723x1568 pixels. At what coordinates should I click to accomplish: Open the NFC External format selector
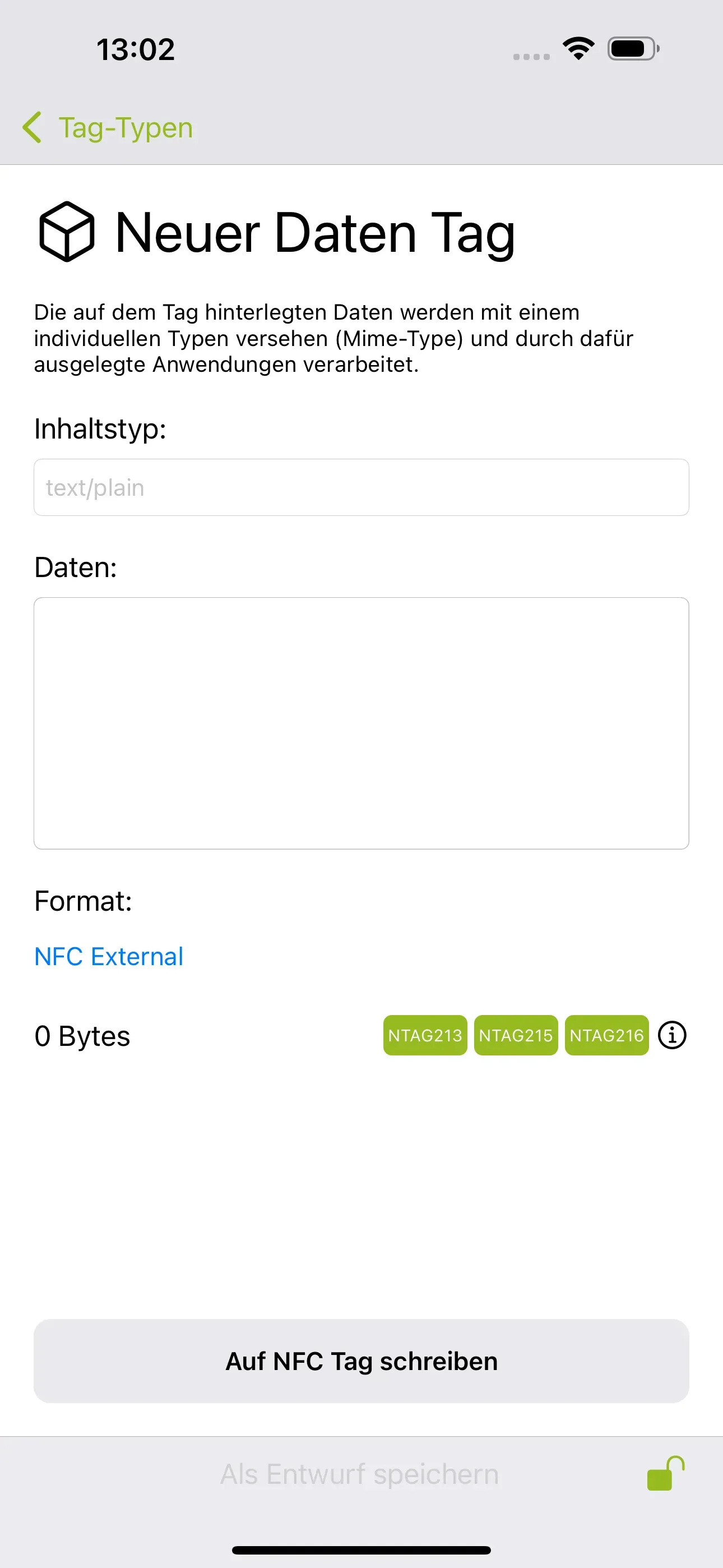(x=109, y=956)
